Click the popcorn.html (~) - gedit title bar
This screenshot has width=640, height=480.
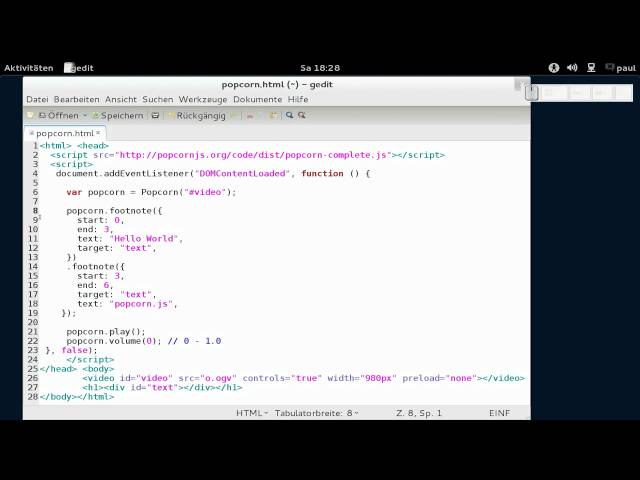277,84
